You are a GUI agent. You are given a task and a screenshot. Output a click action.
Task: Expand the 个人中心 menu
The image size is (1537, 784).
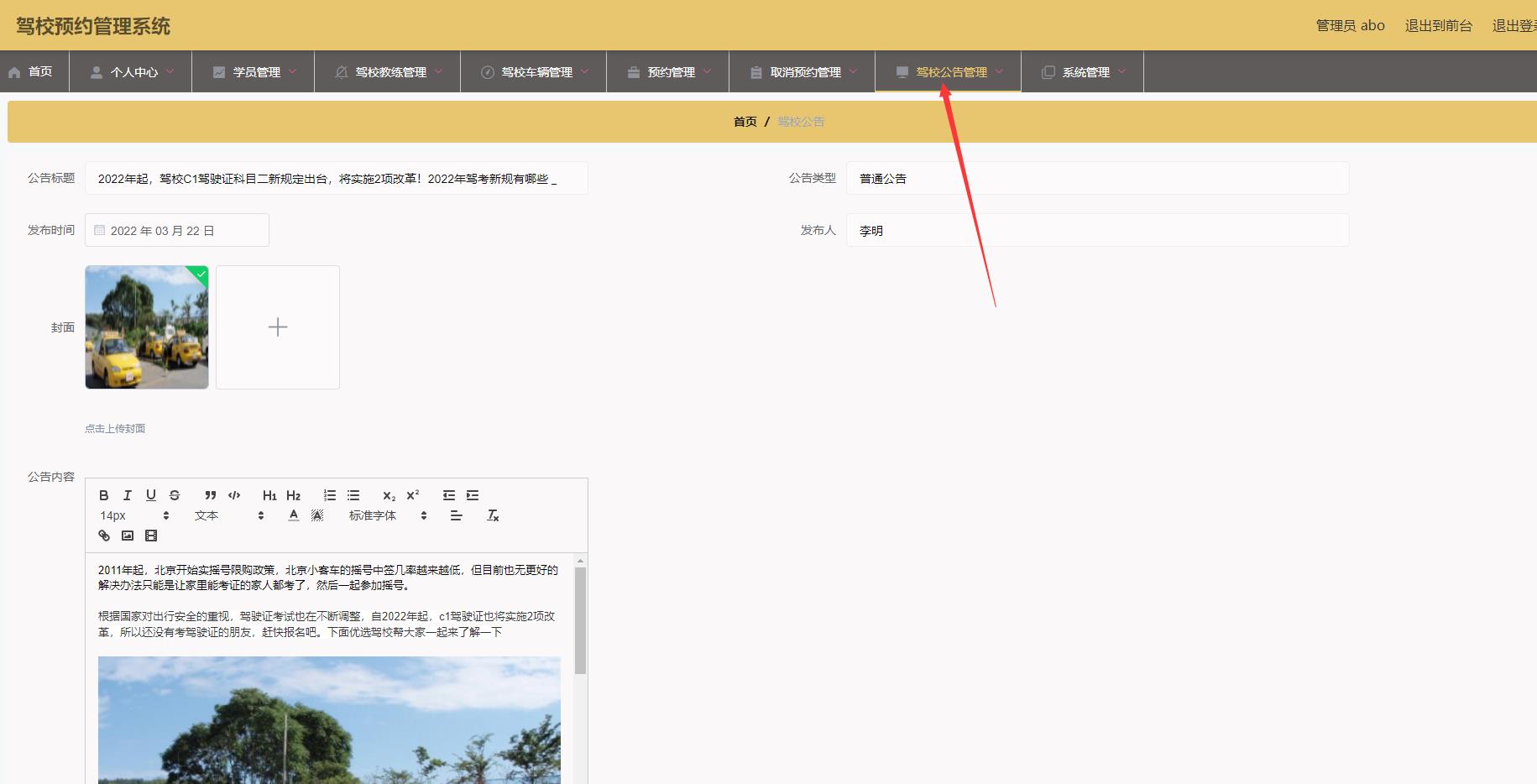click(131, 72)
